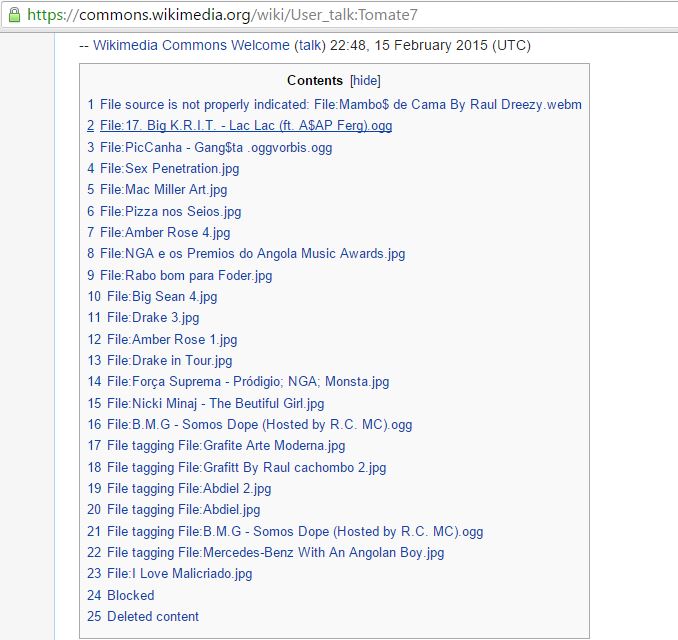Screen dimensions: 678x640
Task: Jump to section 20 File tagging Abdiel.jpg
Action: coord(174,510)
